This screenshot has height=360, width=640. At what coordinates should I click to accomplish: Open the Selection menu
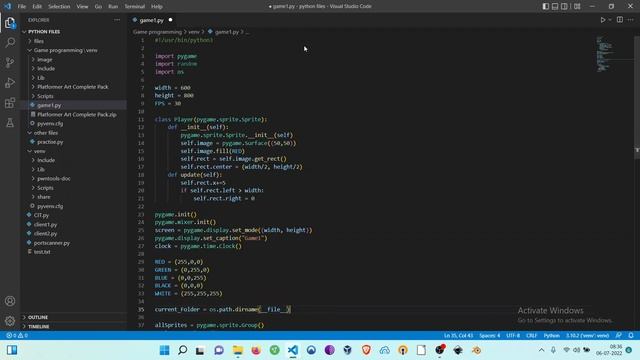[59, 7]
